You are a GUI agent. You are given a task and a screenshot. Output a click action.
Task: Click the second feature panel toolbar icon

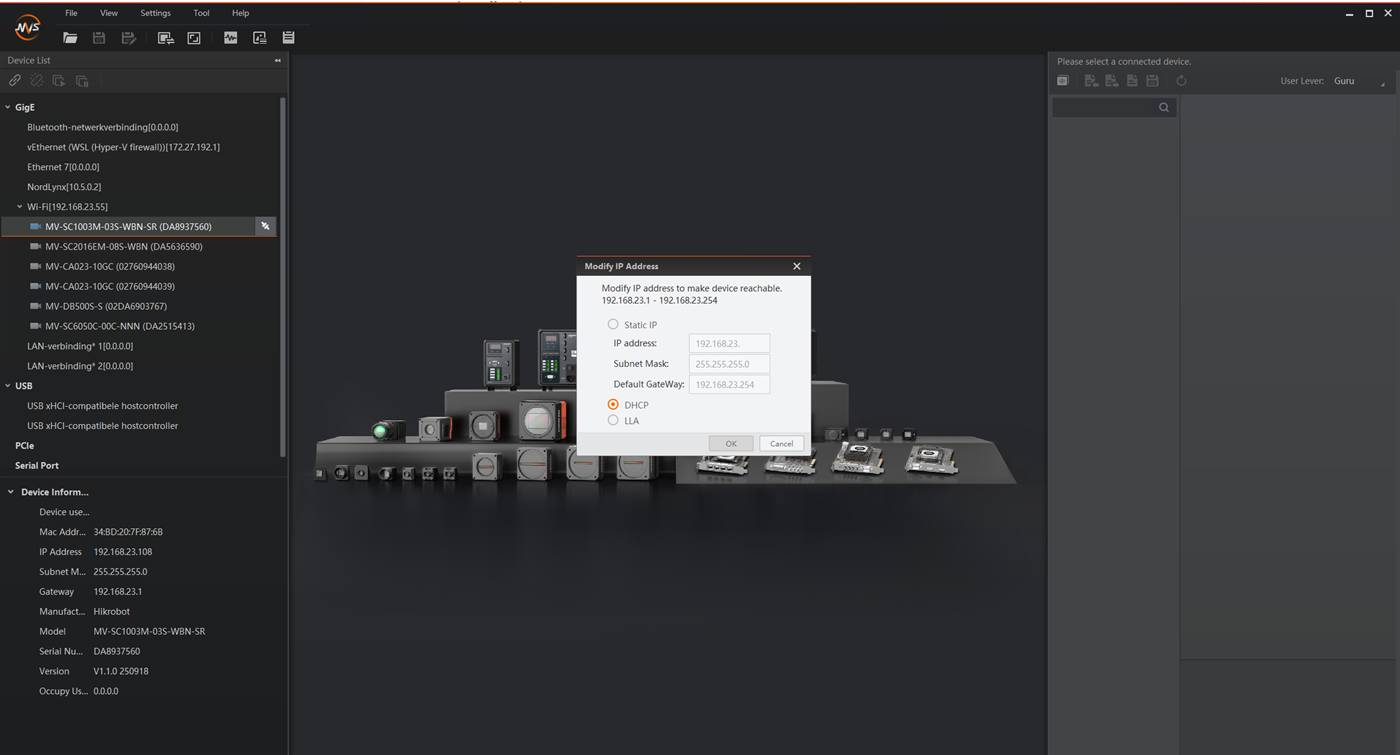(1091, 81)
